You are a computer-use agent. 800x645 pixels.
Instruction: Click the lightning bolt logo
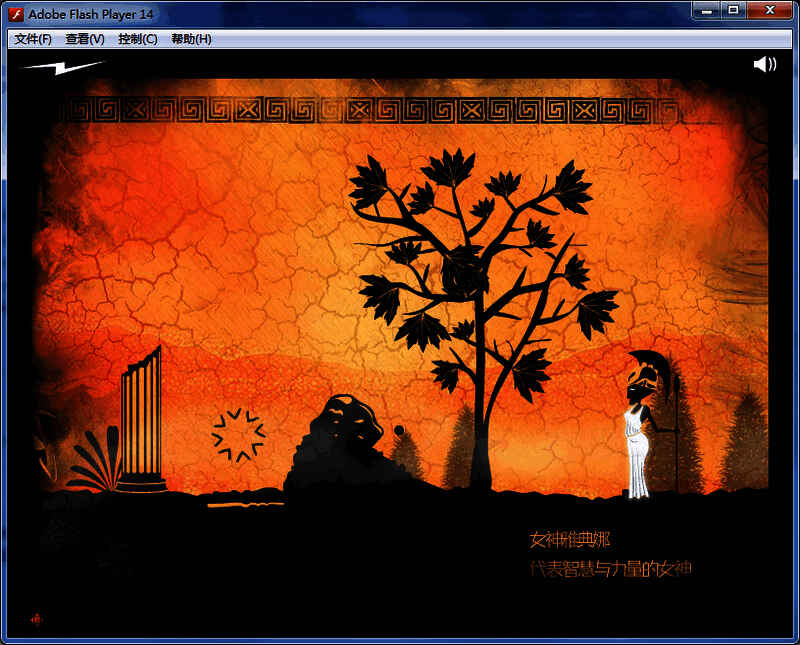[63, 67]
